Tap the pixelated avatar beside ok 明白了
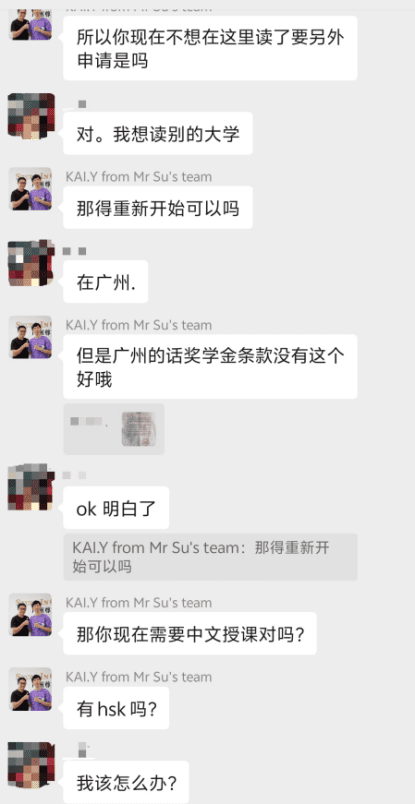The width and height of the screenshot is (415, 804). (31, 487)
